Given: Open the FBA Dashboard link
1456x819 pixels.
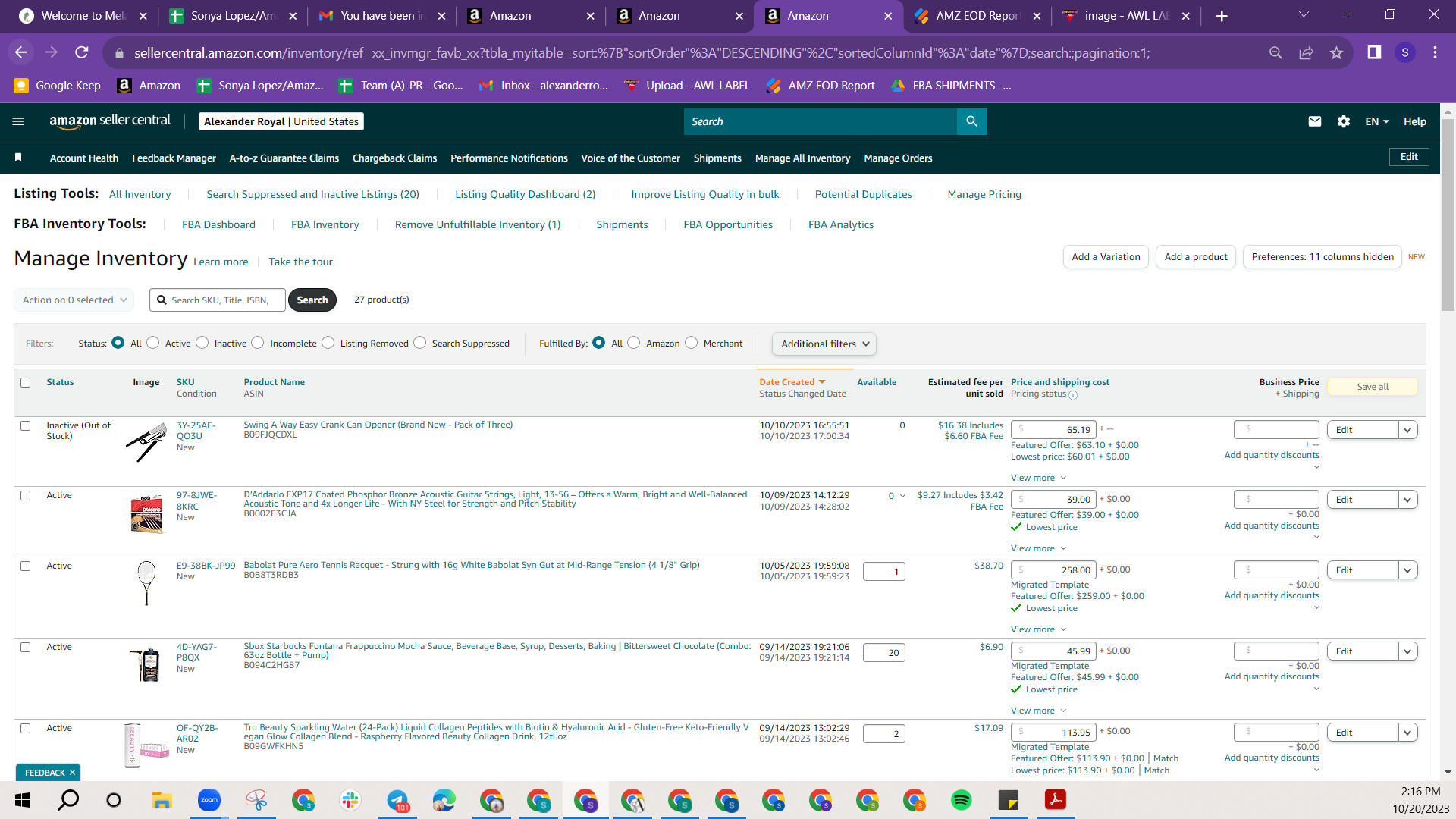Looking at the screenshot, I should tap(218, 224).
